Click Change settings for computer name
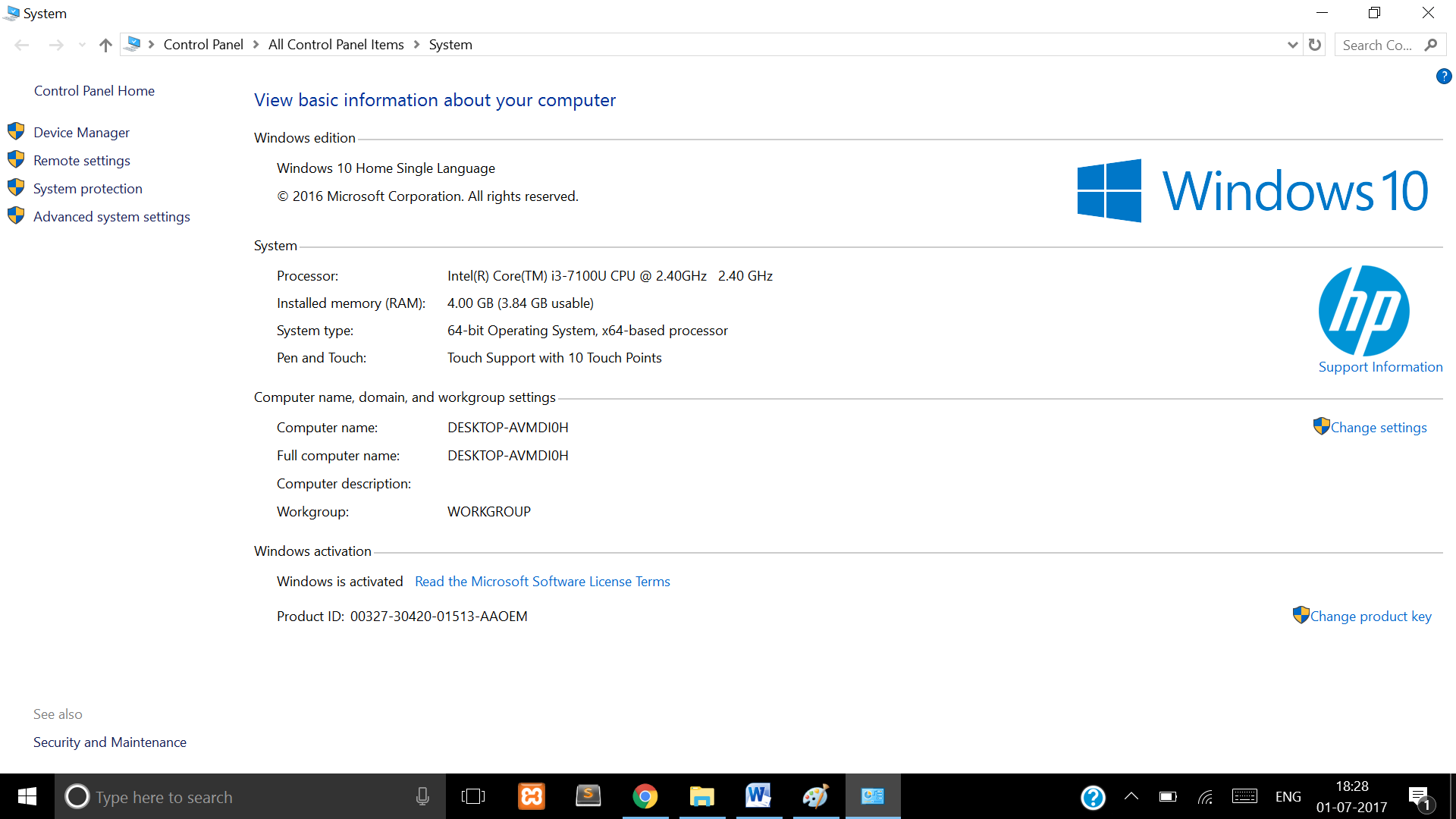1456x819 pixels. point(1378,428)
